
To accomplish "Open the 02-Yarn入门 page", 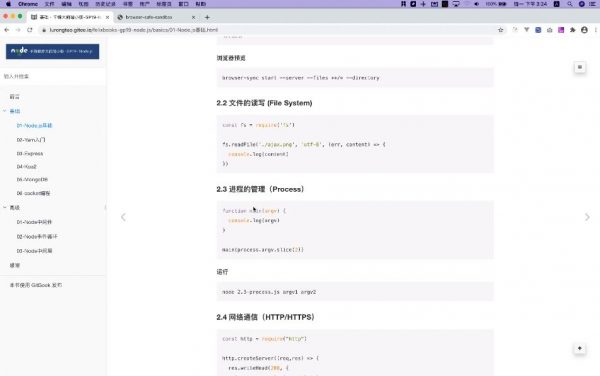I will pos(31,140).
